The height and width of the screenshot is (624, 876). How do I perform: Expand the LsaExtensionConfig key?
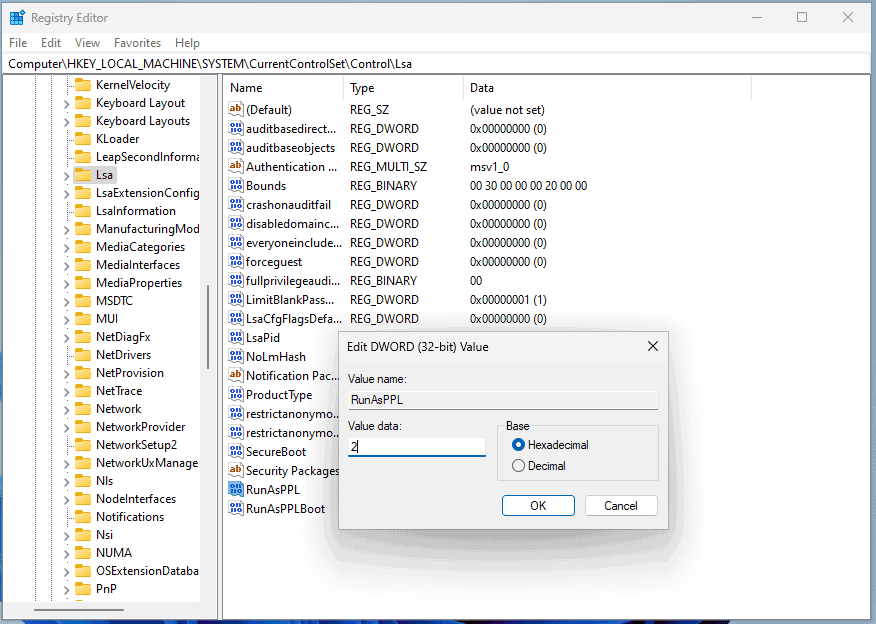[x=66, y=194]
